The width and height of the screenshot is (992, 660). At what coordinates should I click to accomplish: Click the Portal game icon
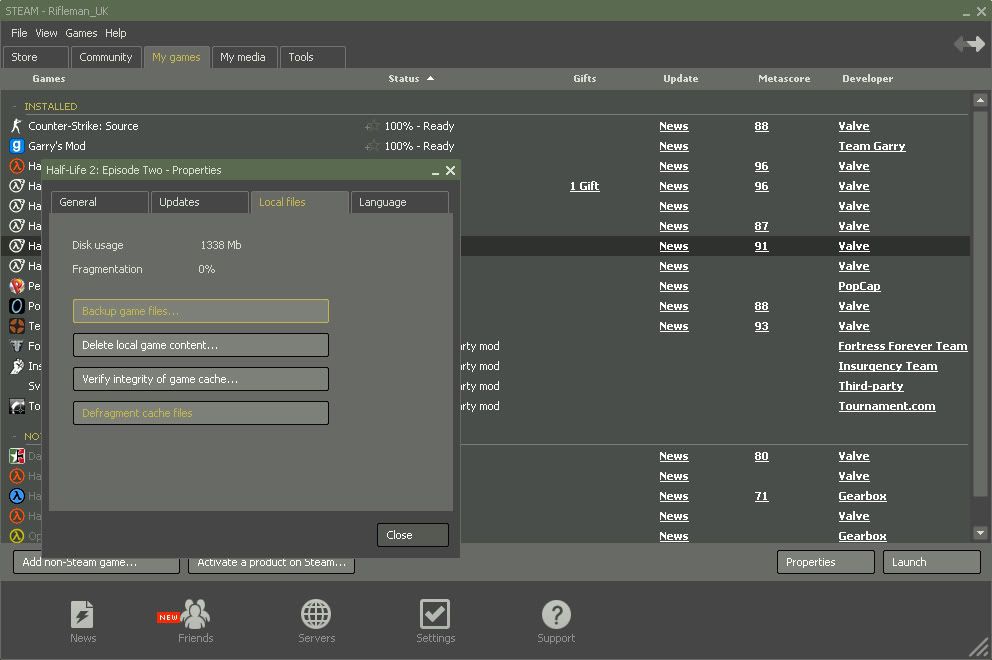pyautogui.click(x=16, y=306)
